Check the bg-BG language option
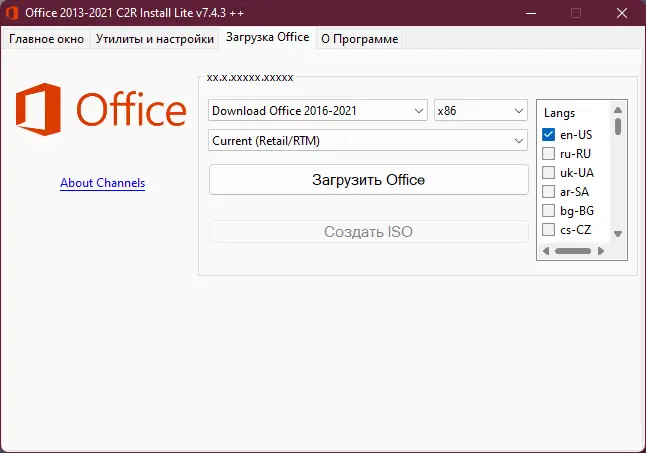The height and width of the screenshot is (453, 646). click(x=548, y=210)
